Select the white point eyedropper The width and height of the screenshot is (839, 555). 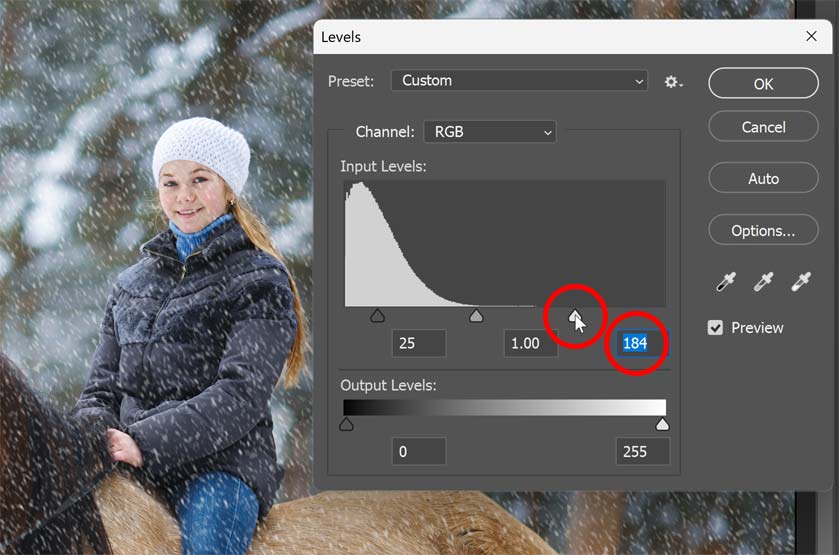point(801,282)
